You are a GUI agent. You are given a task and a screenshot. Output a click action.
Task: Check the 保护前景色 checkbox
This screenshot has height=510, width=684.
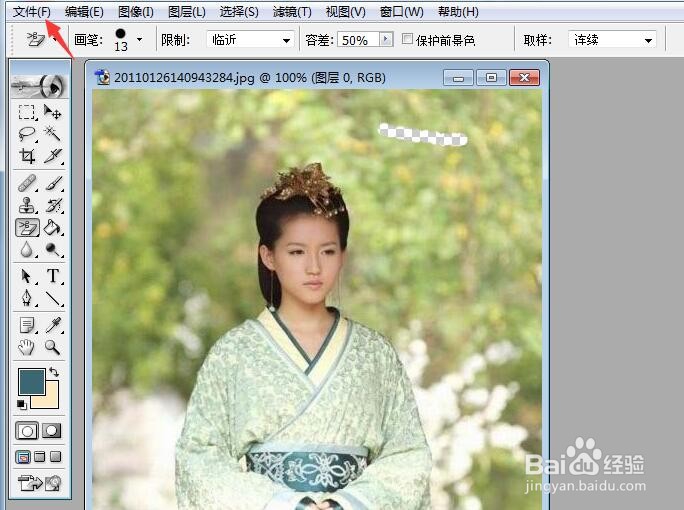tap(407, 39)
